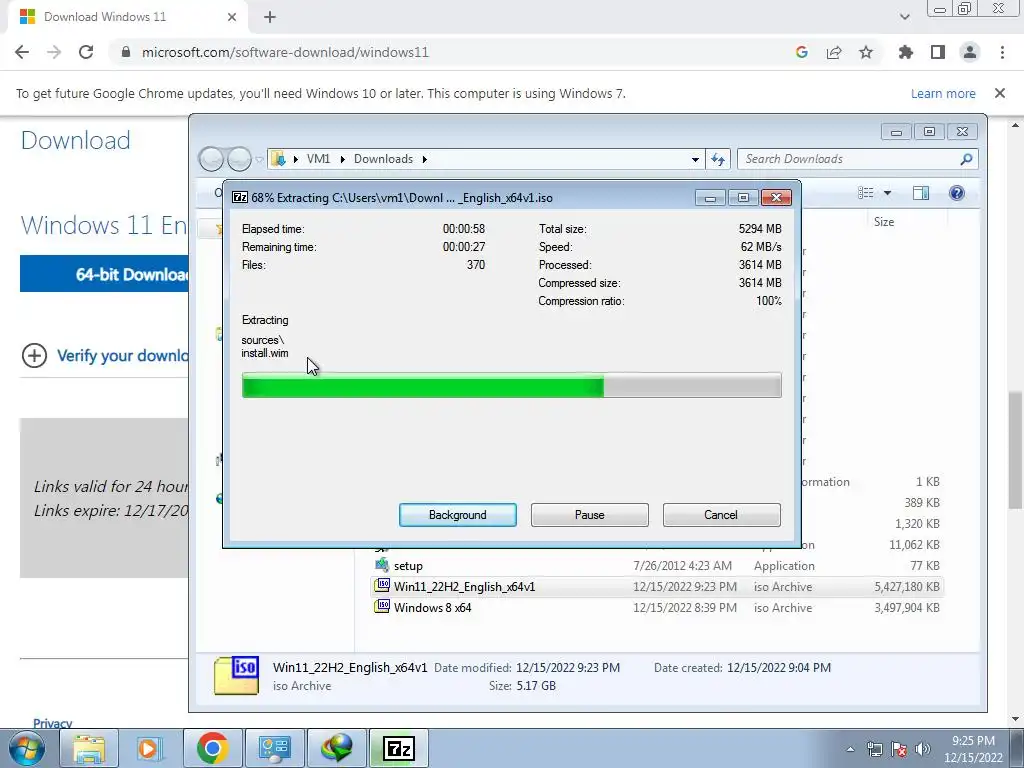Click the Chrome address bar URL
This screenshot has width=1024, height=768.
click(285, 52)
